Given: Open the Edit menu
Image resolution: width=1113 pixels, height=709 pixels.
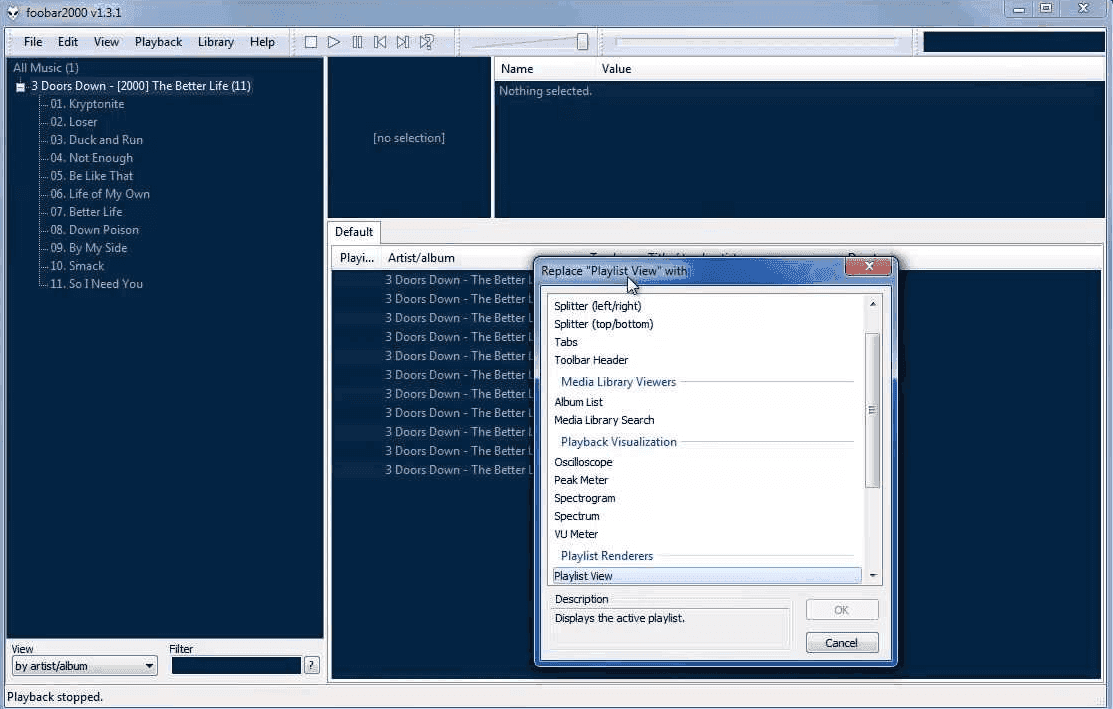Looking at the screenshot, I should 67,42.
